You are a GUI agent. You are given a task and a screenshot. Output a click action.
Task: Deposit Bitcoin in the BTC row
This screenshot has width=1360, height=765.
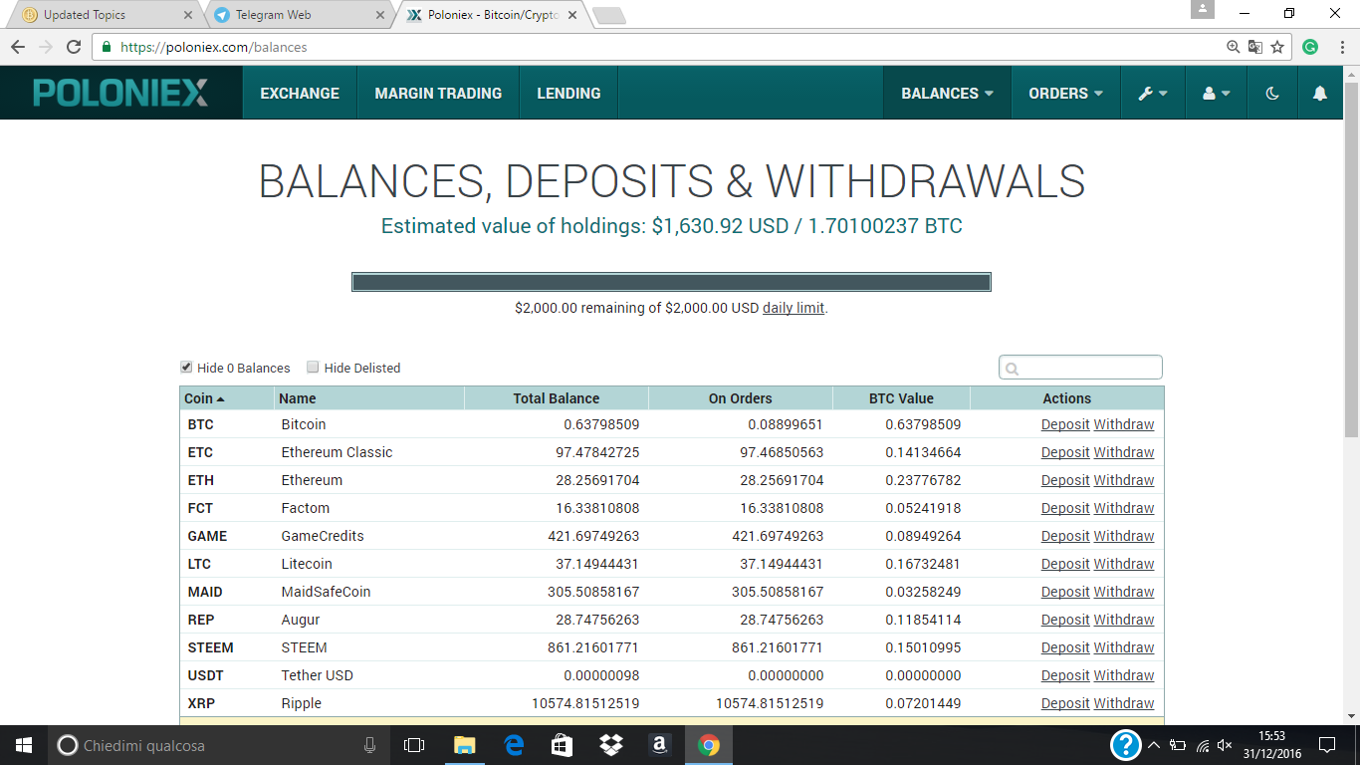click(1065, 424)
